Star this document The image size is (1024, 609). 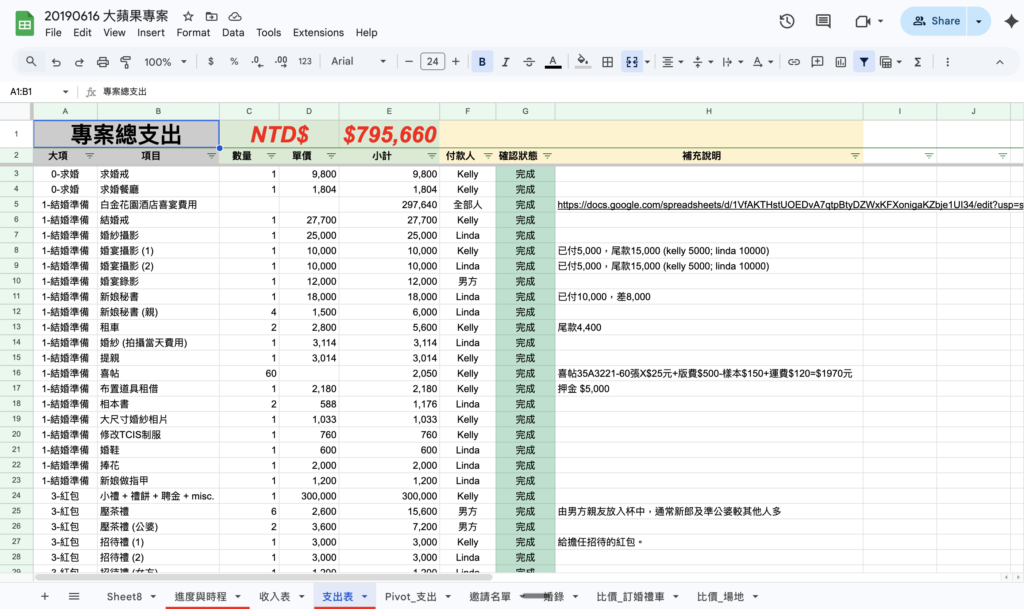tap(189, 17)
